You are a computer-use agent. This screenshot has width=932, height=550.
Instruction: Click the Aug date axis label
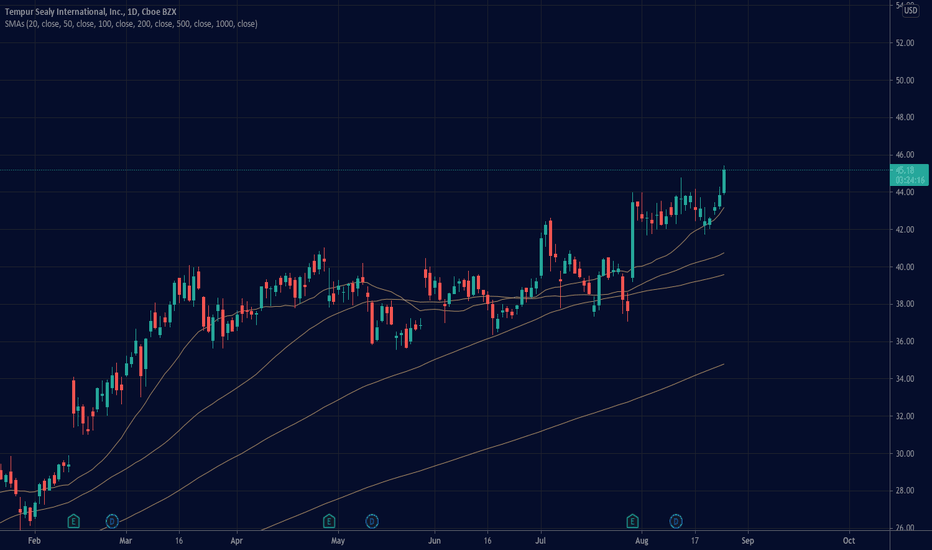click(641, 540)
